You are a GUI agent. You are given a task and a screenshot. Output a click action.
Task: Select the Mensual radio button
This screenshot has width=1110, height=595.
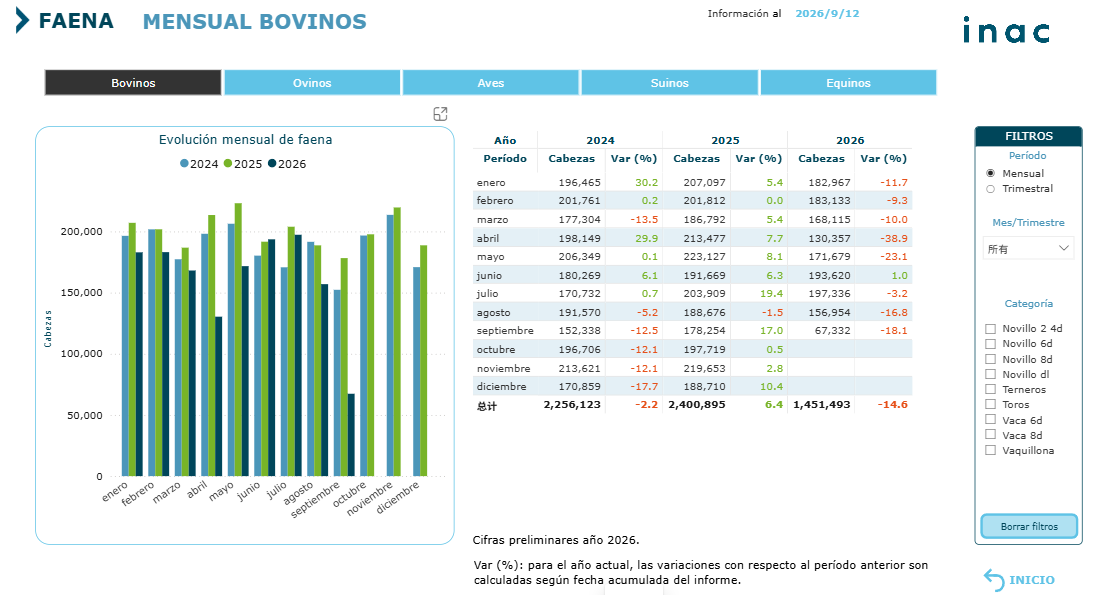click(990, 173)
